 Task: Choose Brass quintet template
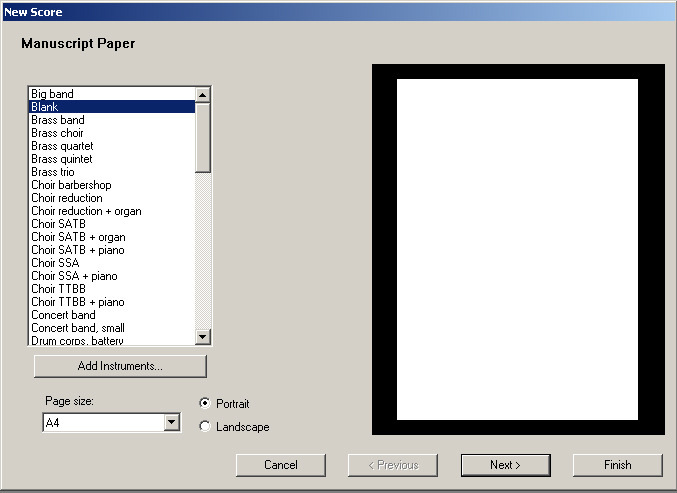click(x=112, y=159)
